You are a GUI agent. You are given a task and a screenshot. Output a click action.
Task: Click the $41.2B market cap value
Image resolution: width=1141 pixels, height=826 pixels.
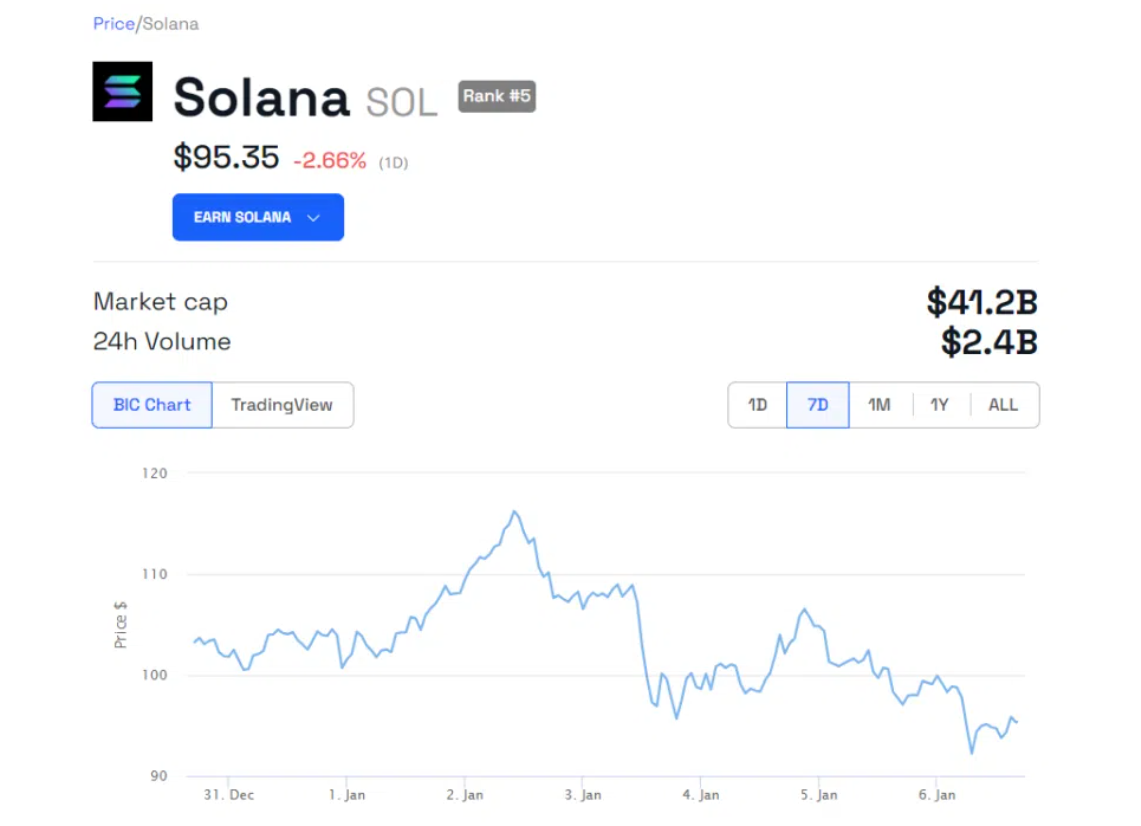tap(981, 302)
